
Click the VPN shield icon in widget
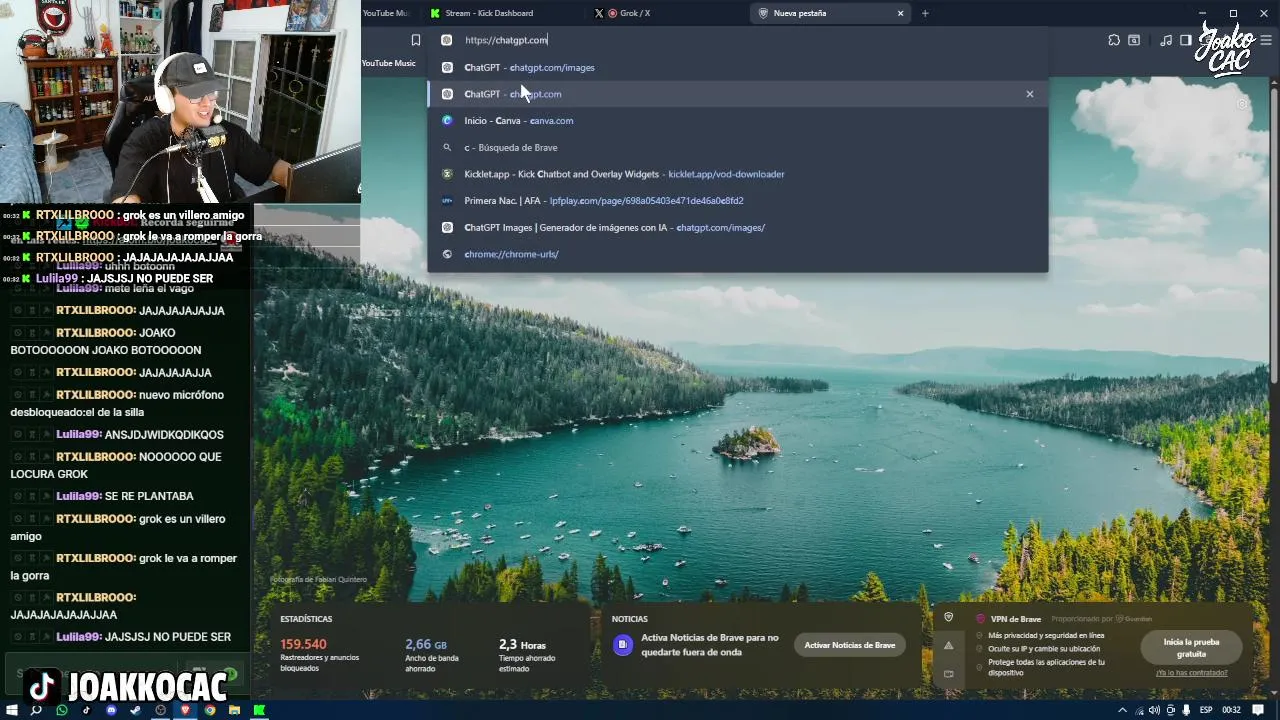948,617
